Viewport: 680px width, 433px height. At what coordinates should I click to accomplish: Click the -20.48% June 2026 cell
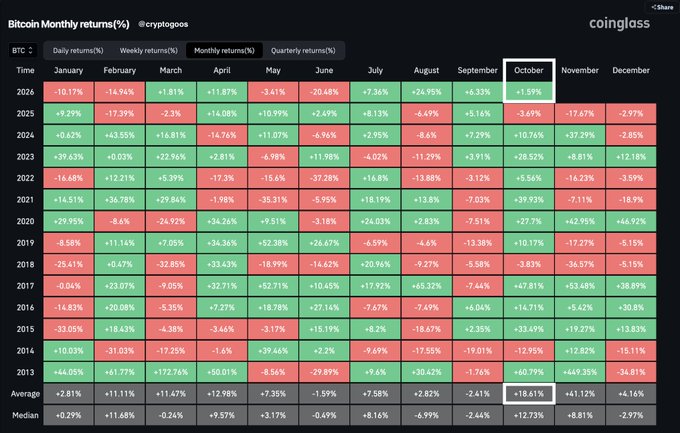click(x=324, y=92)
